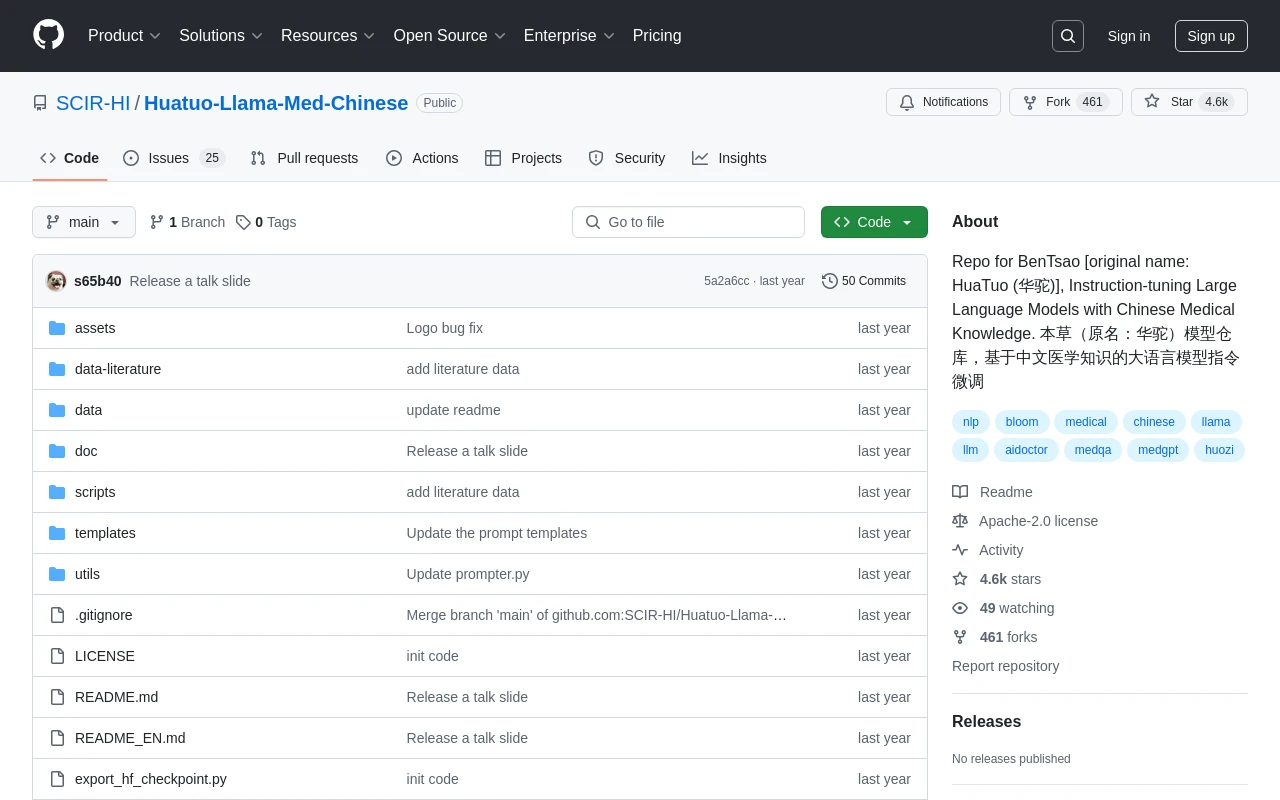Expand the Open Source header menu
The image size is (1280, 800).
449,36
